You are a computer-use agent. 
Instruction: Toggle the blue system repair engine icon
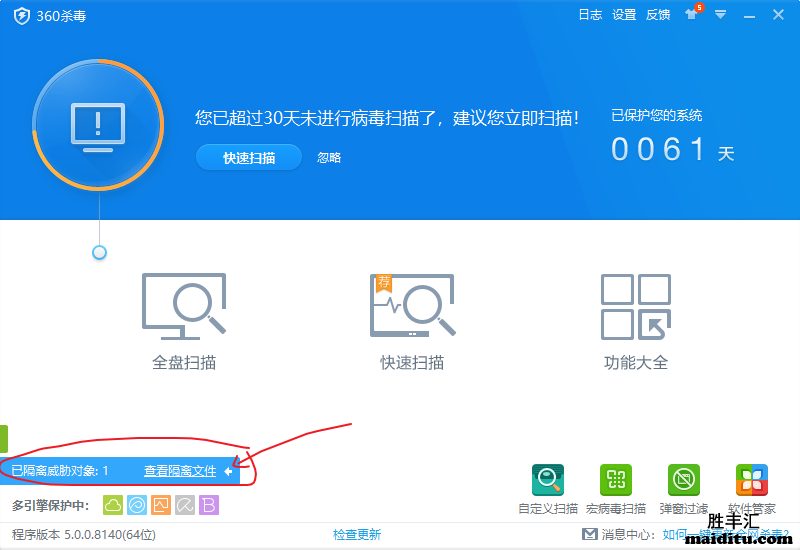coord(137,505)
